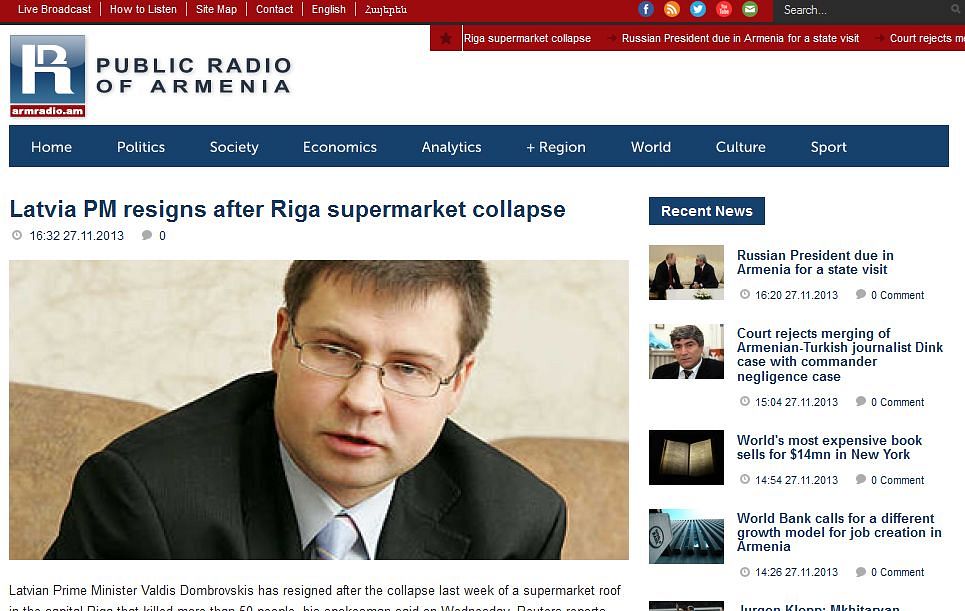Image resolution: width=965 pixels, height=611 pixels.
Task: Open the Live Broadcast link
Action: (x=54, y=9)
